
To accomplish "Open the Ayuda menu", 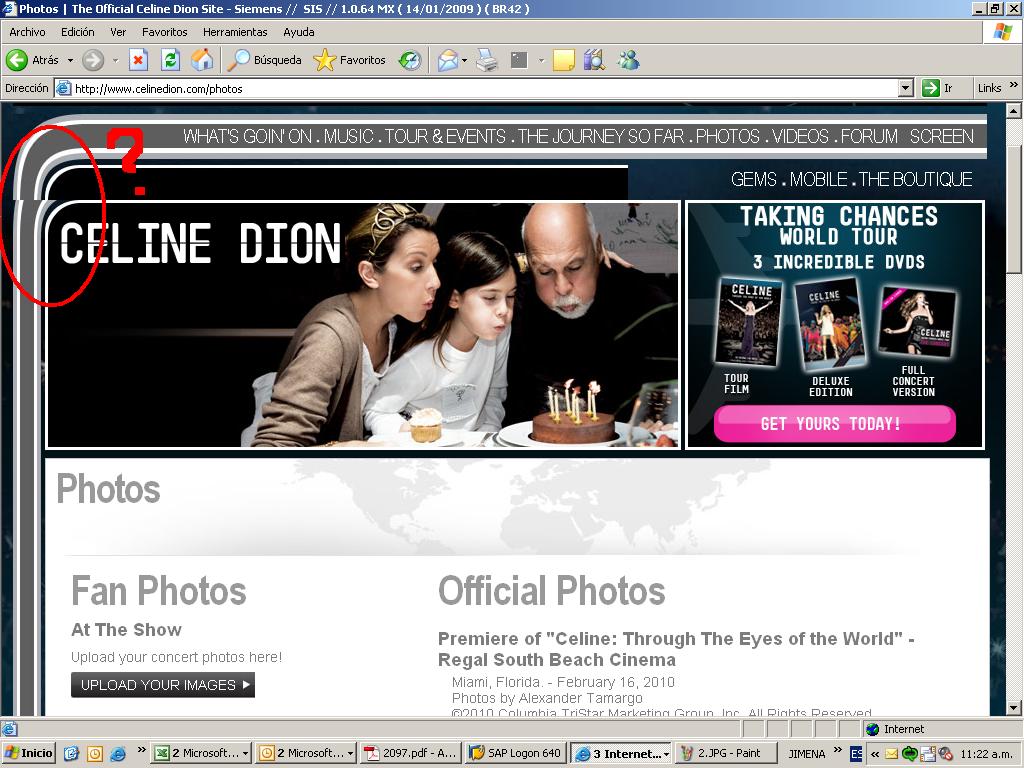I will (298, 31).
